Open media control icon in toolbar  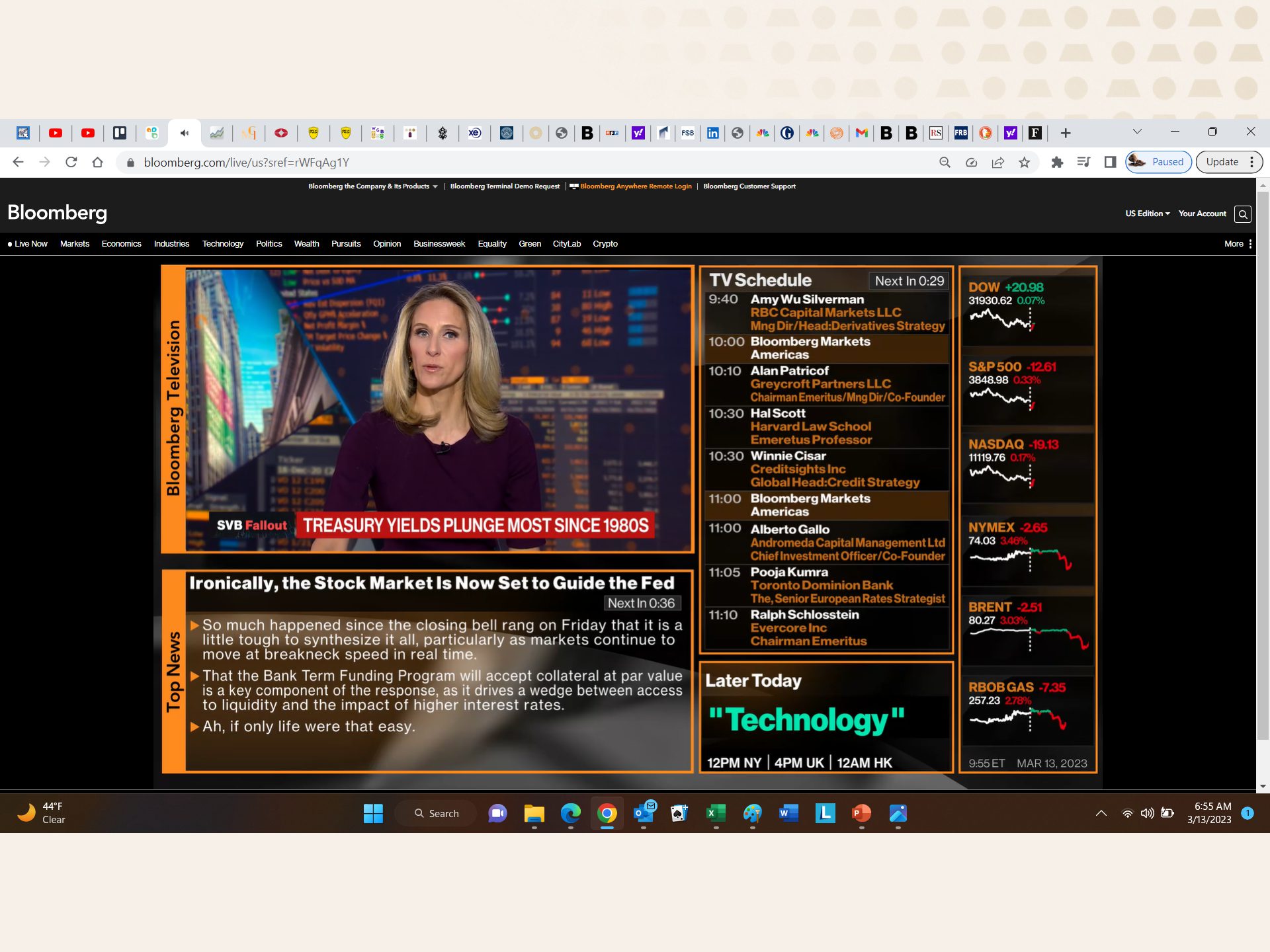[x=1083, y=162]
